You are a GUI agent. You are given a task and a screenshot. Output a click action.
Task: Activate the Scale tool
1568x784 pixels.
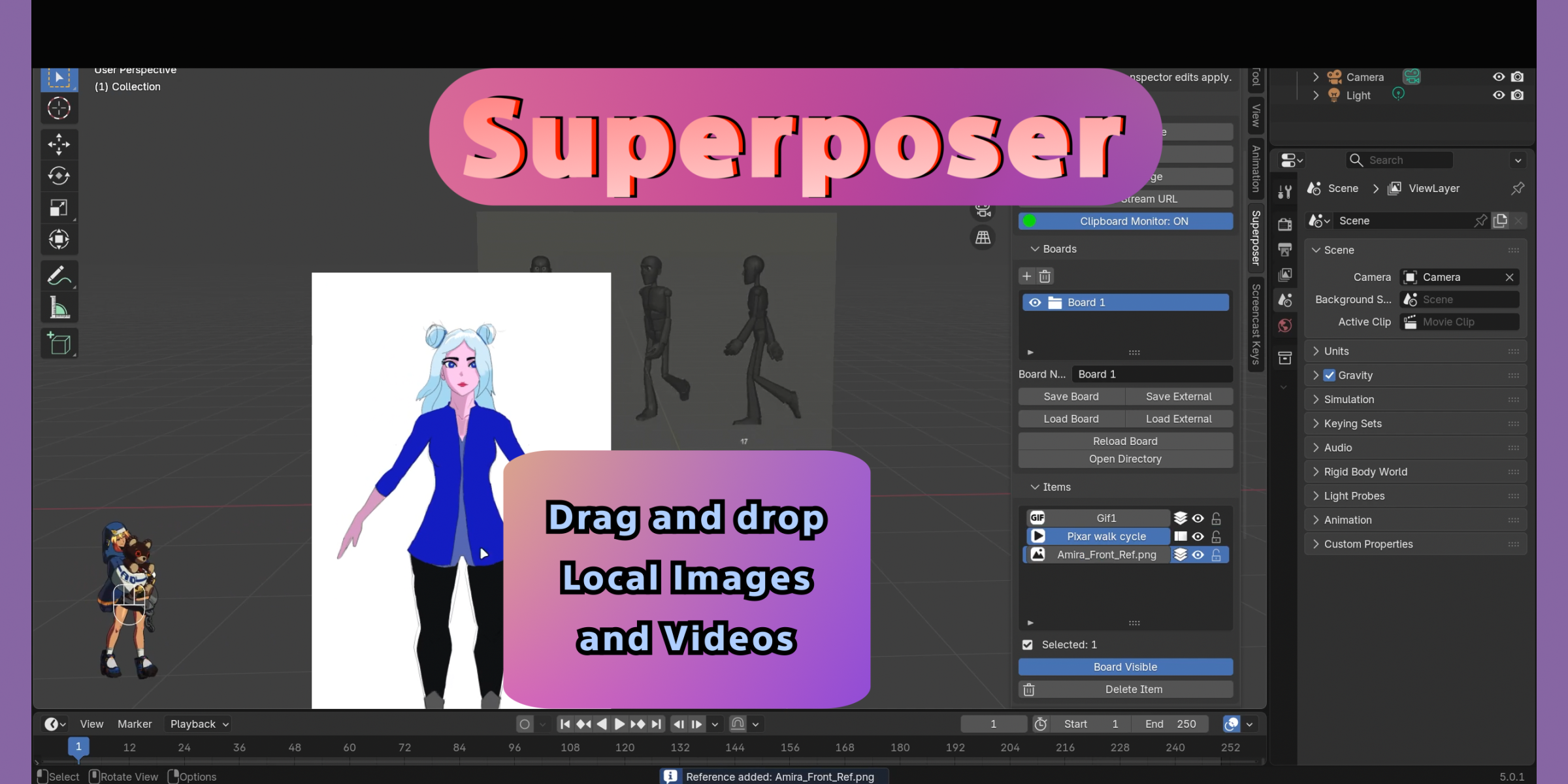tap(59, 208)
